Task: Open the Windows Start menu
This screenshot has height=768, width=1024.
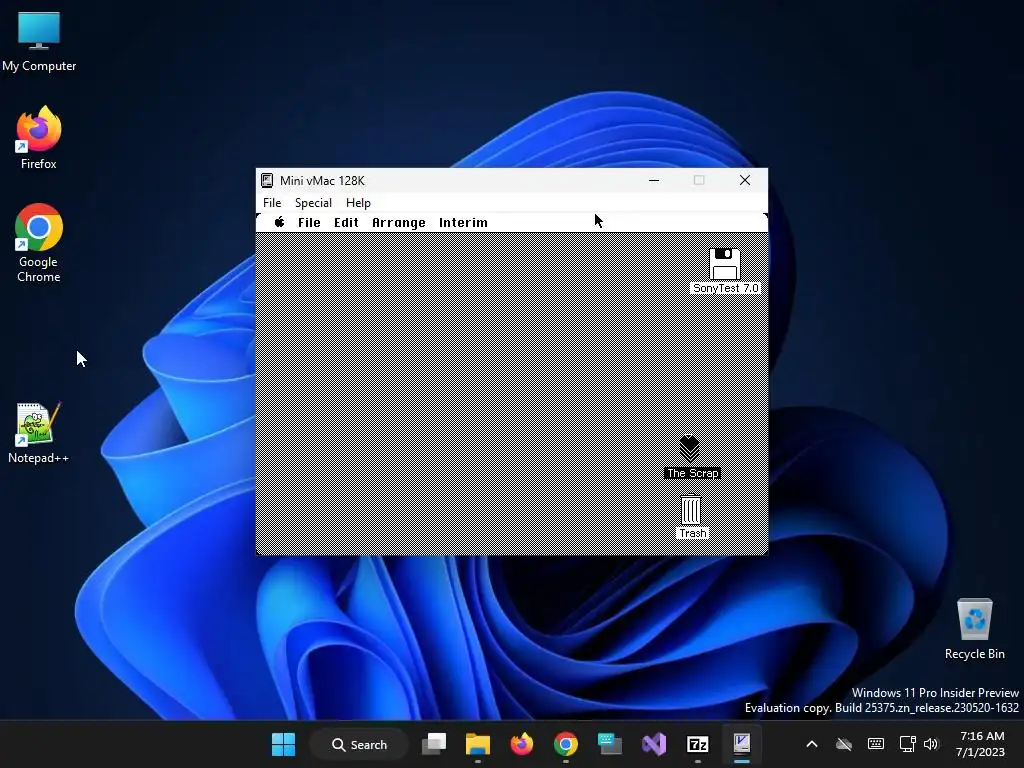Action: click(283, 744)
